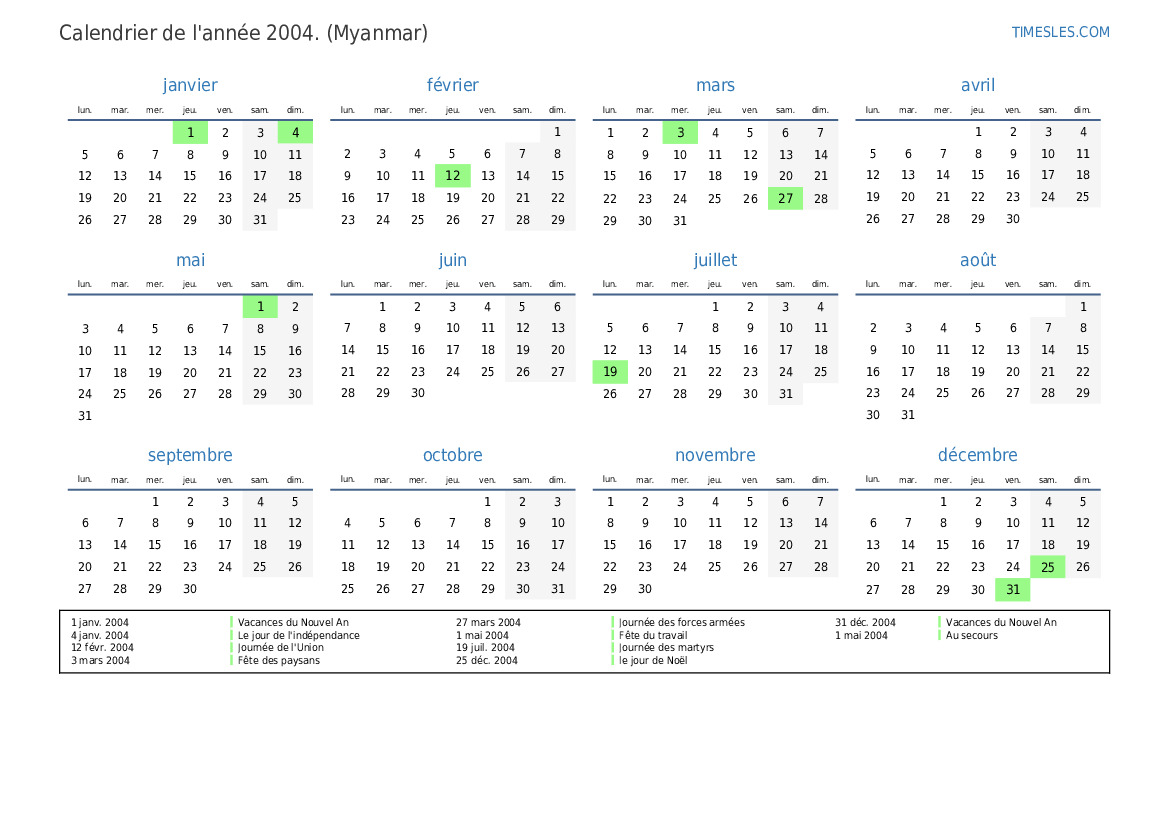Select highlighted 12 in février
The image size is (1169, 827).
coord(452,176)
